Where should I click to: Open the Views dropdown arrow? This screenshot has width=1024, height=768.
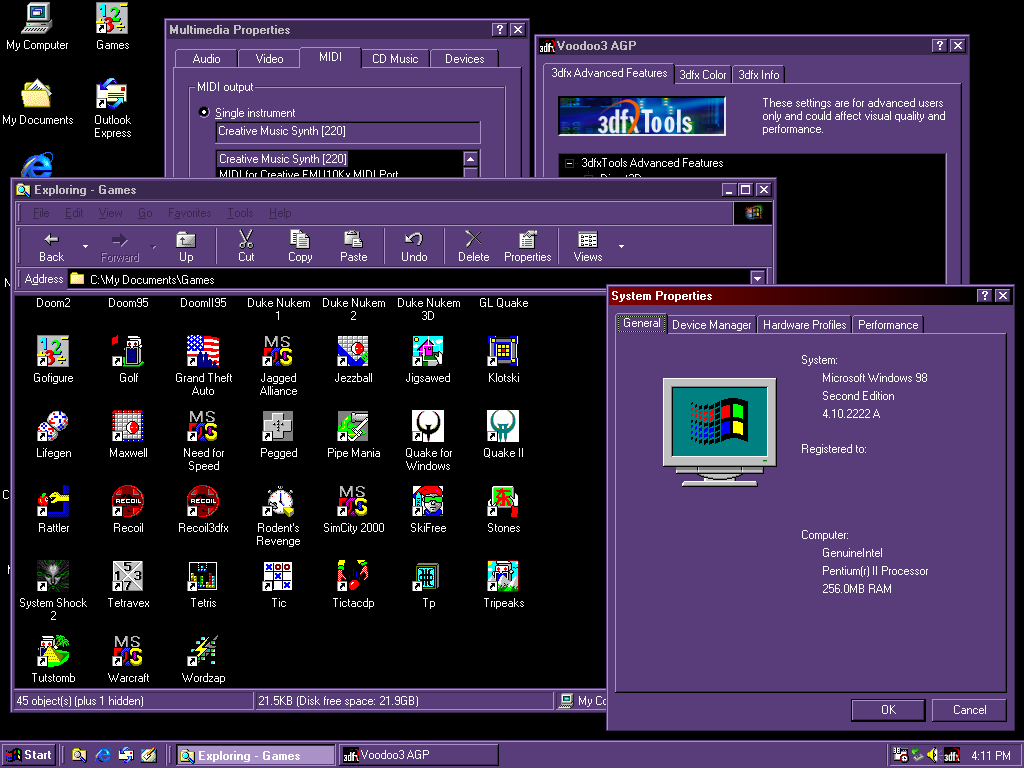tap(621, 246)
